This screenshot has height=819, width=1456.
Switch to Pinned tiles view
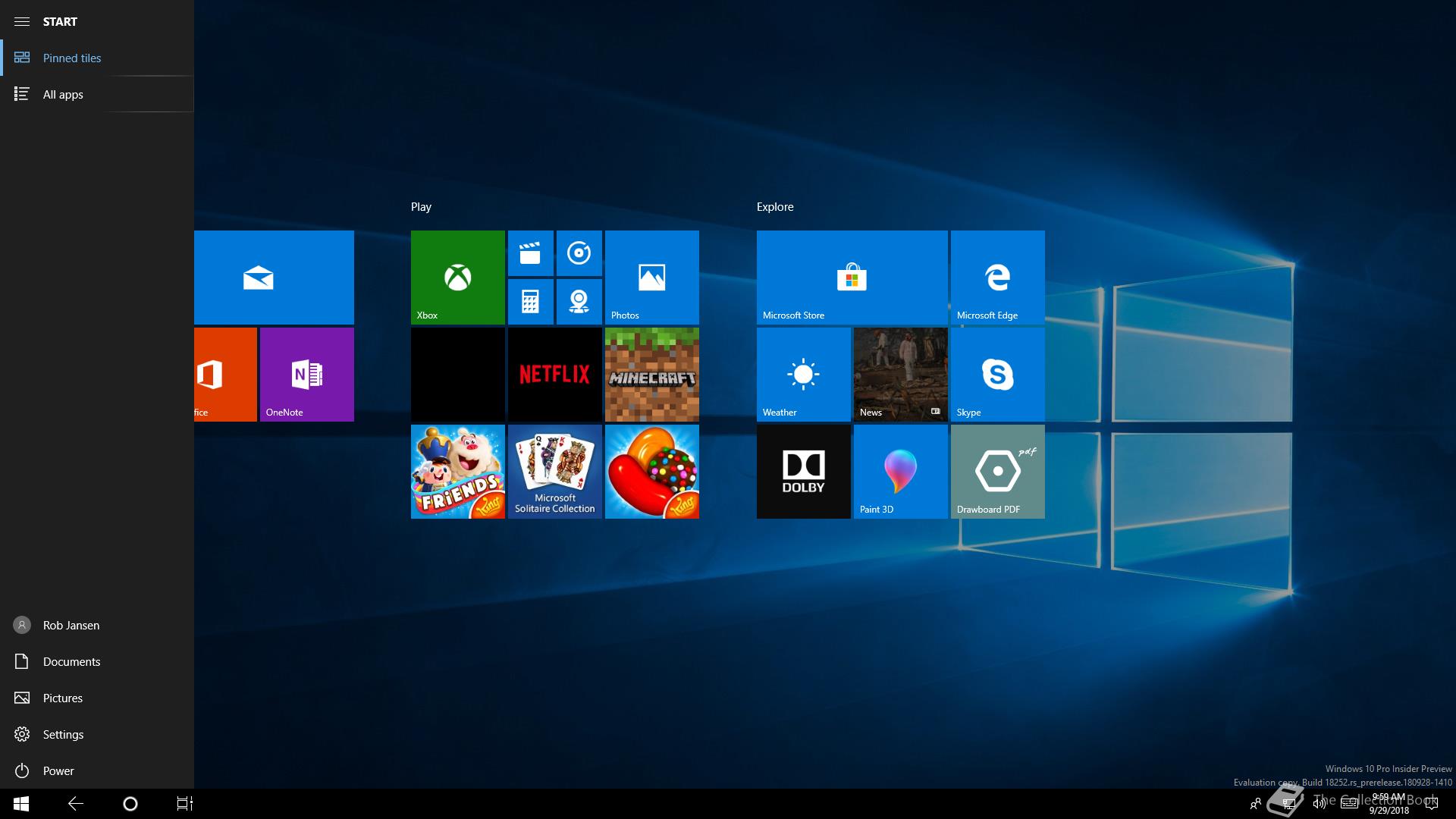pyautogui.click(x=97, y=58)
